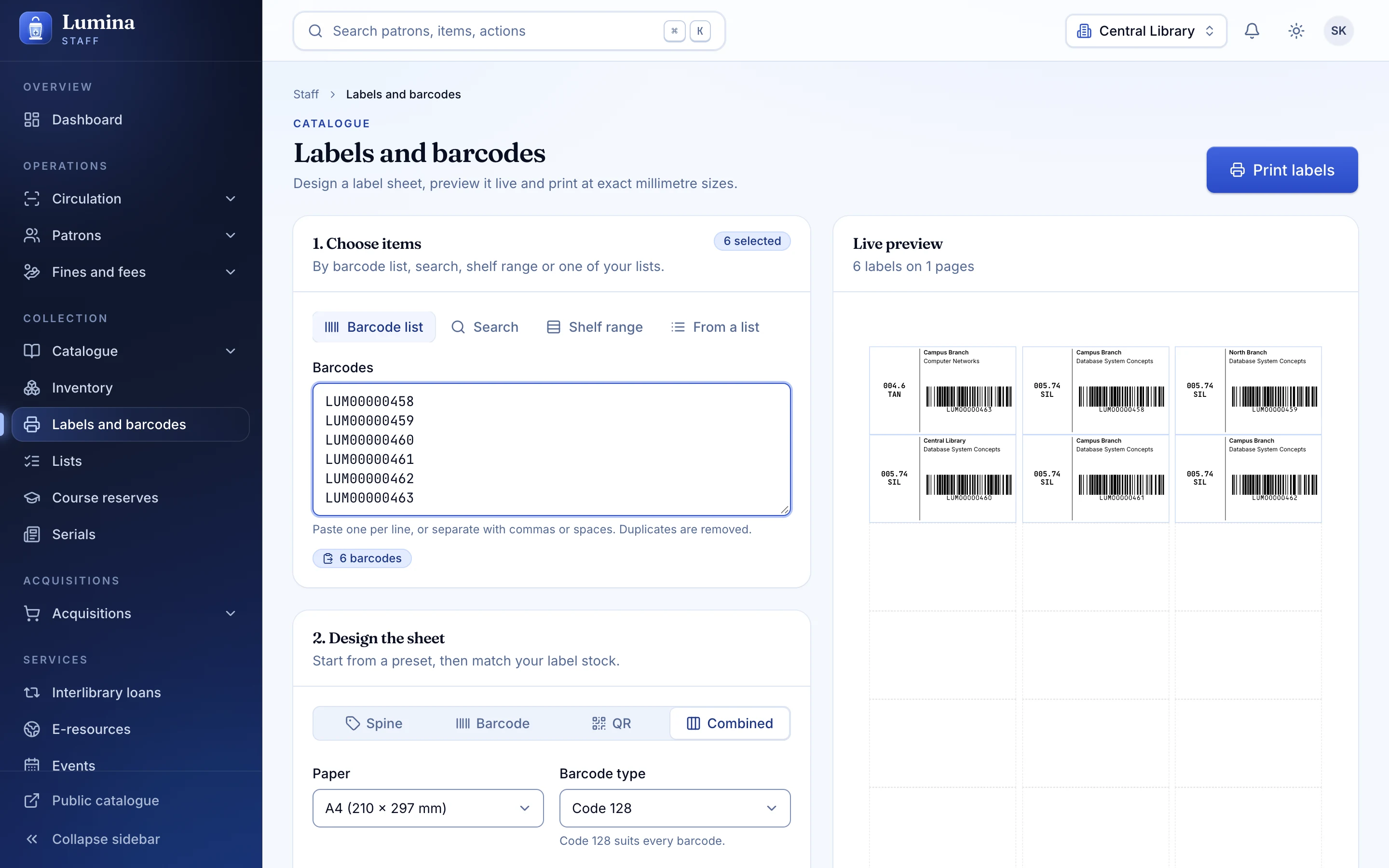Expand the Circulation menu chevron
The height and width of the screenshot is (868, 1389).
coord(231,199)
